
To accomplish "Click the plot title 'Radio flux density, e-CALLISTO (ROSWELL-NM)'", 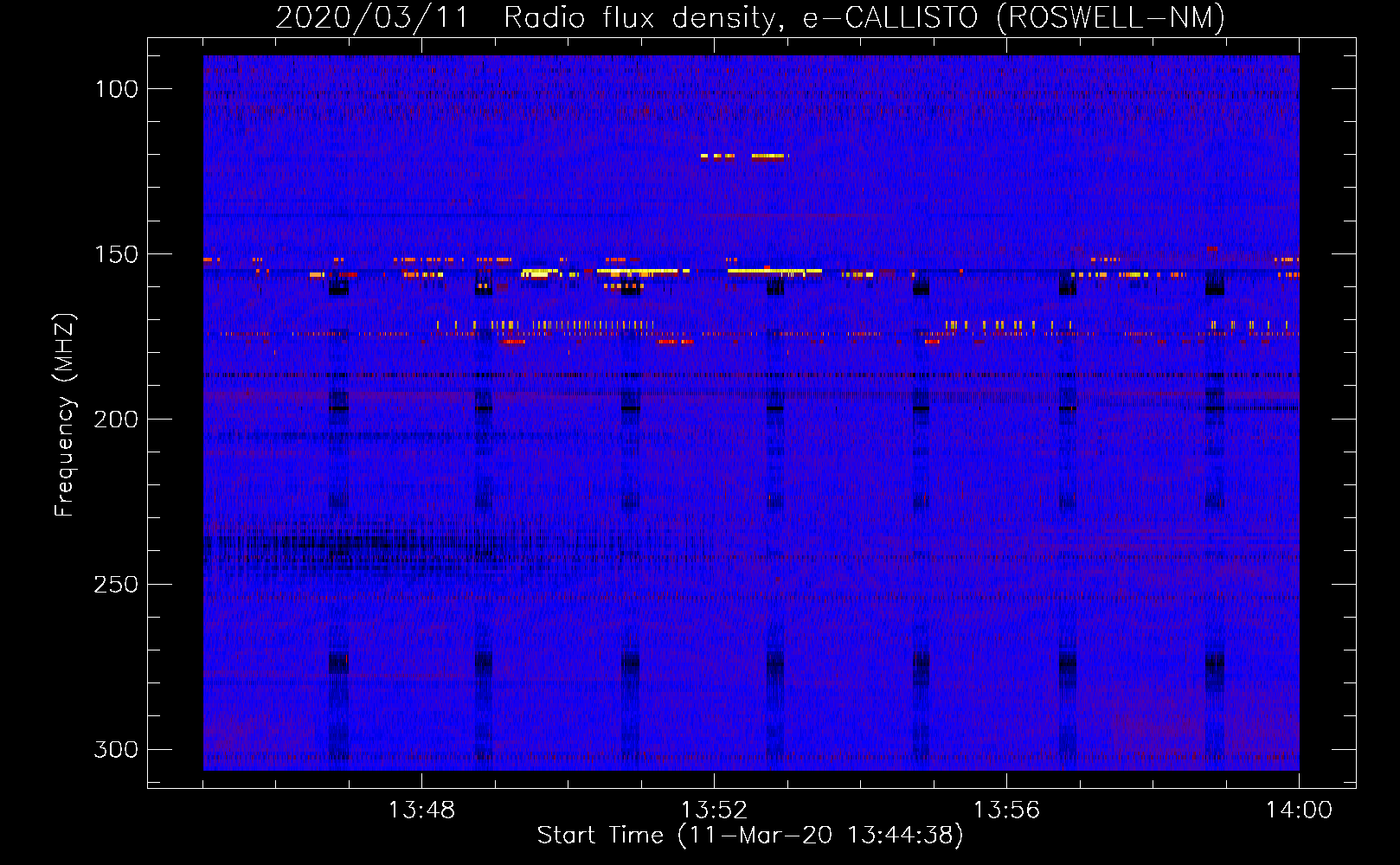I will [864, 17].
